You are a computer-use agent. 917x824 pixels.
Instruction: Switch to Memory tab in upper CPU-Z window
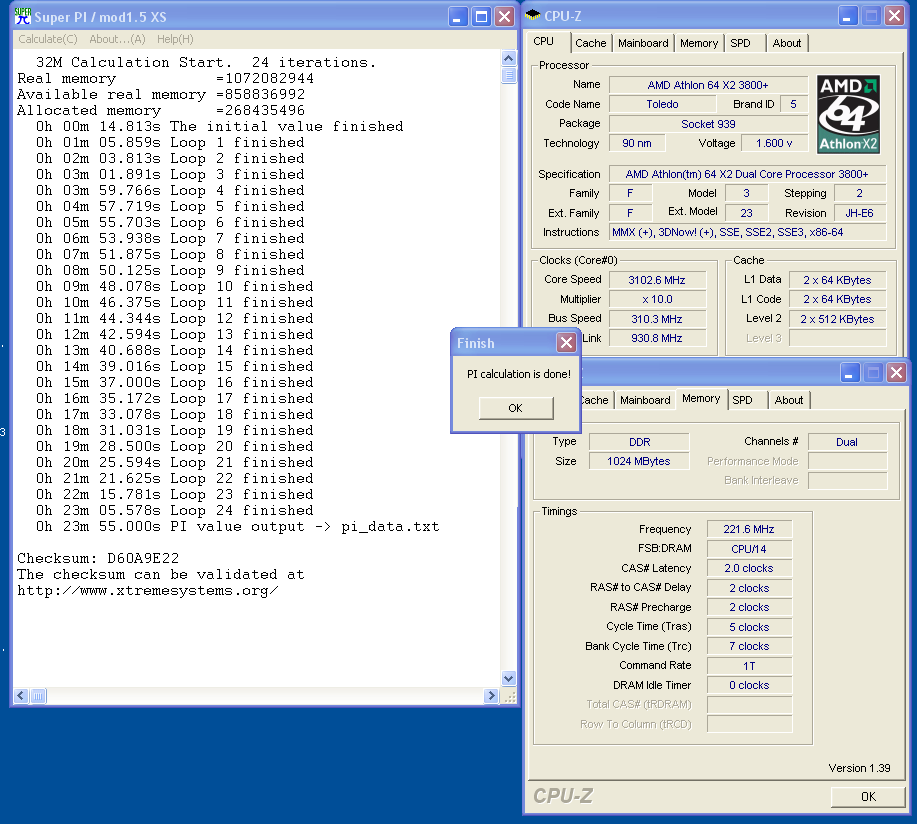point(699,43)
